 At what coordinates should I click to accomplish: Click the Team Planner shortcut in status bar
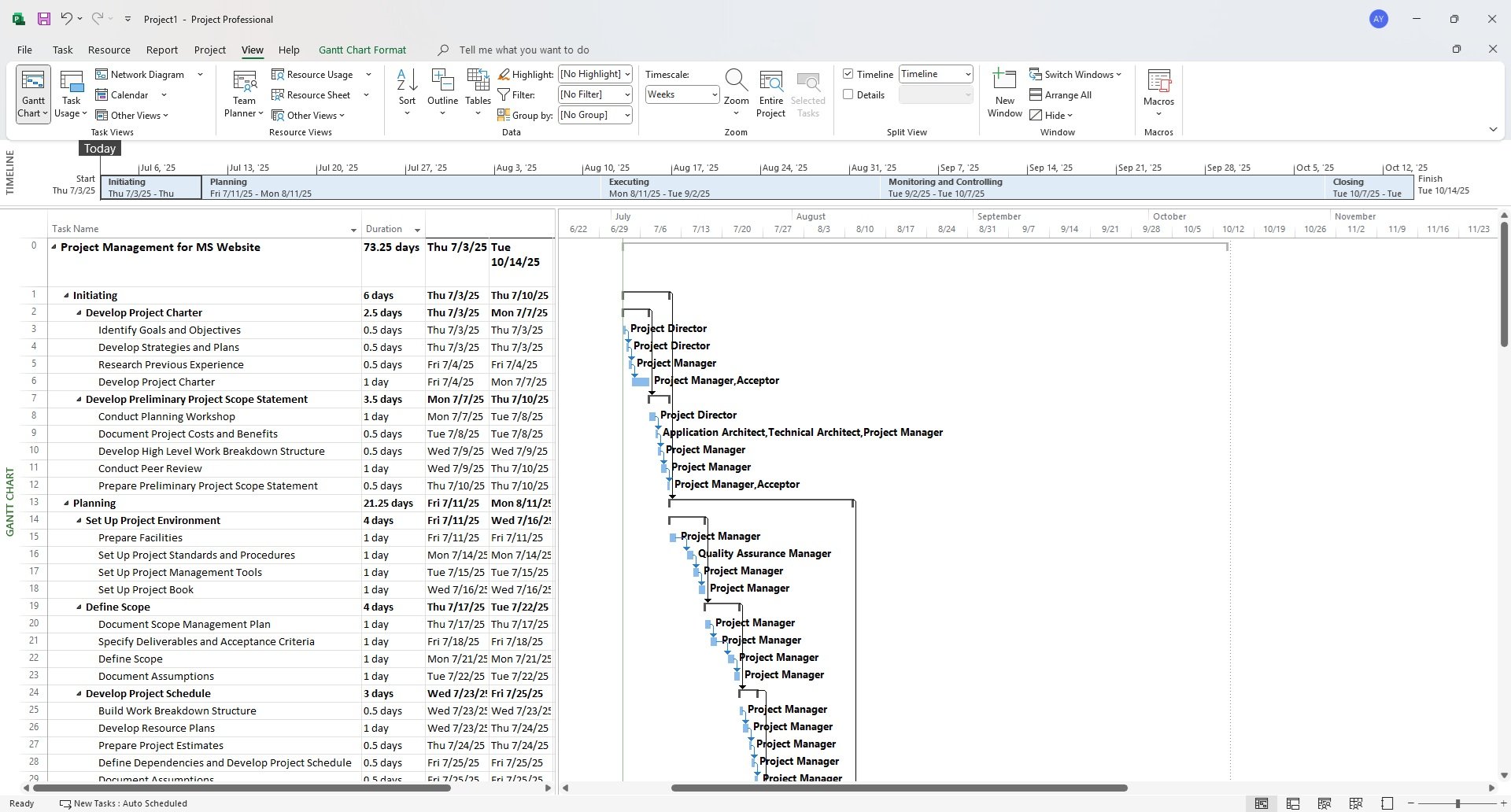click(x=1324, y=803)
